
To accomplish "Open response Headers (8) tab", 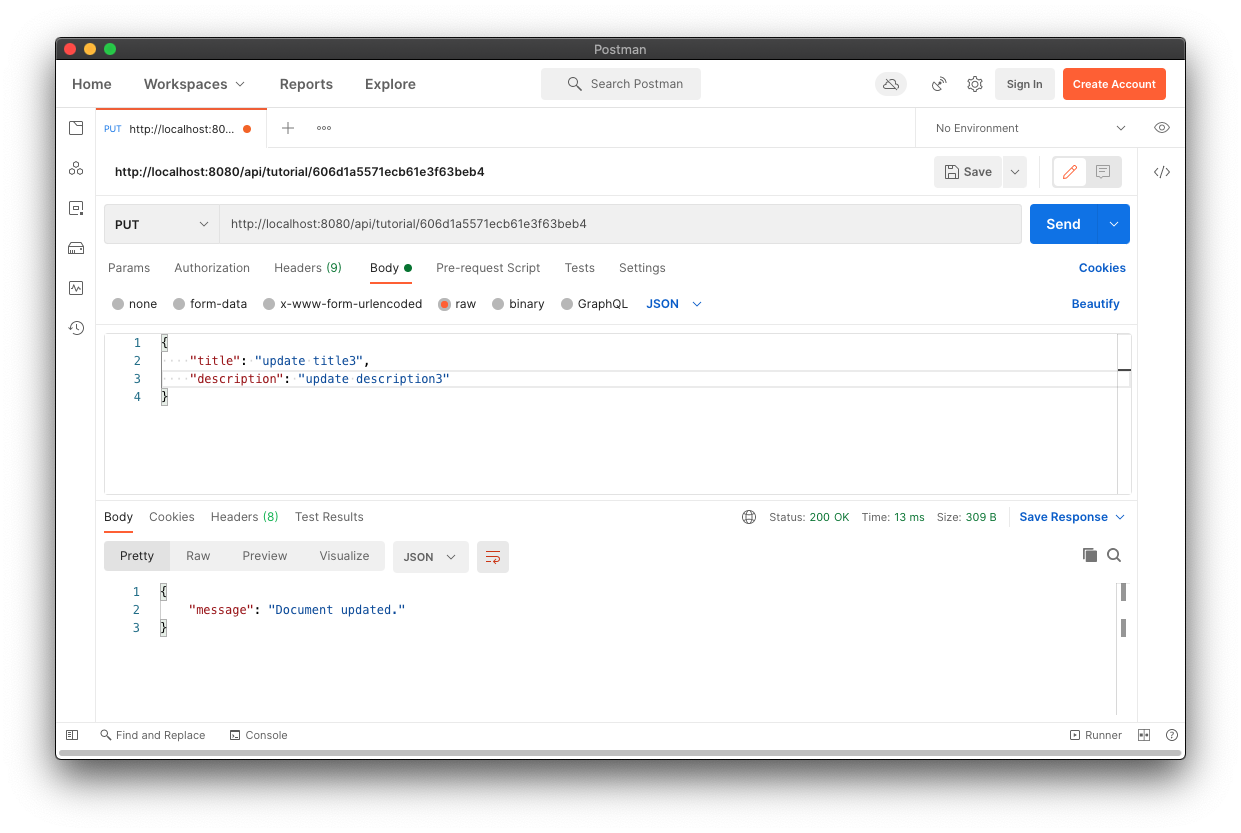I will click(x=245, y=517).
